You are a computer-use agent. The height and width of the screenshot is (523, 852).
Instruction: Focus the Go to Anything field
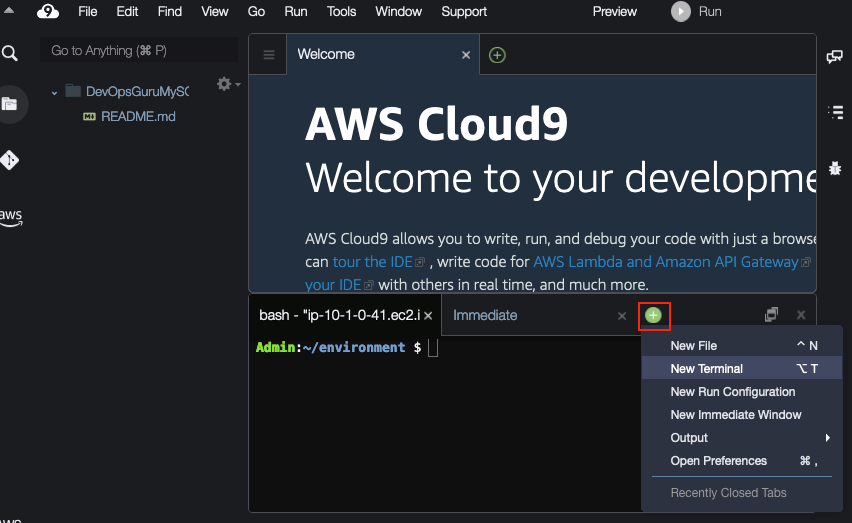[139, 51]
